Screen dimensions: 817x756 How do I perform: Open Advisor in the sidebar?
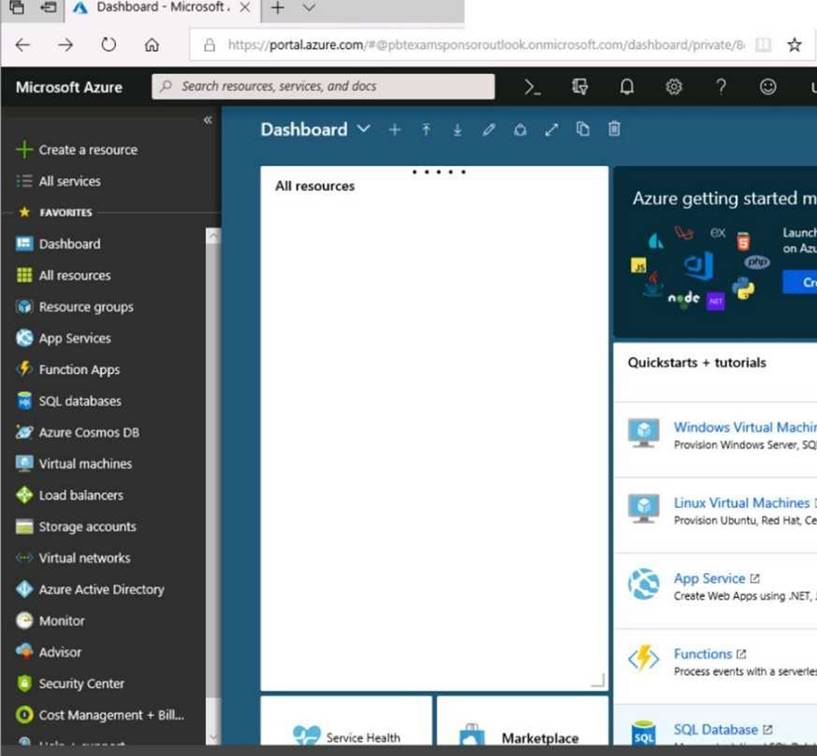tap(49, 652)
